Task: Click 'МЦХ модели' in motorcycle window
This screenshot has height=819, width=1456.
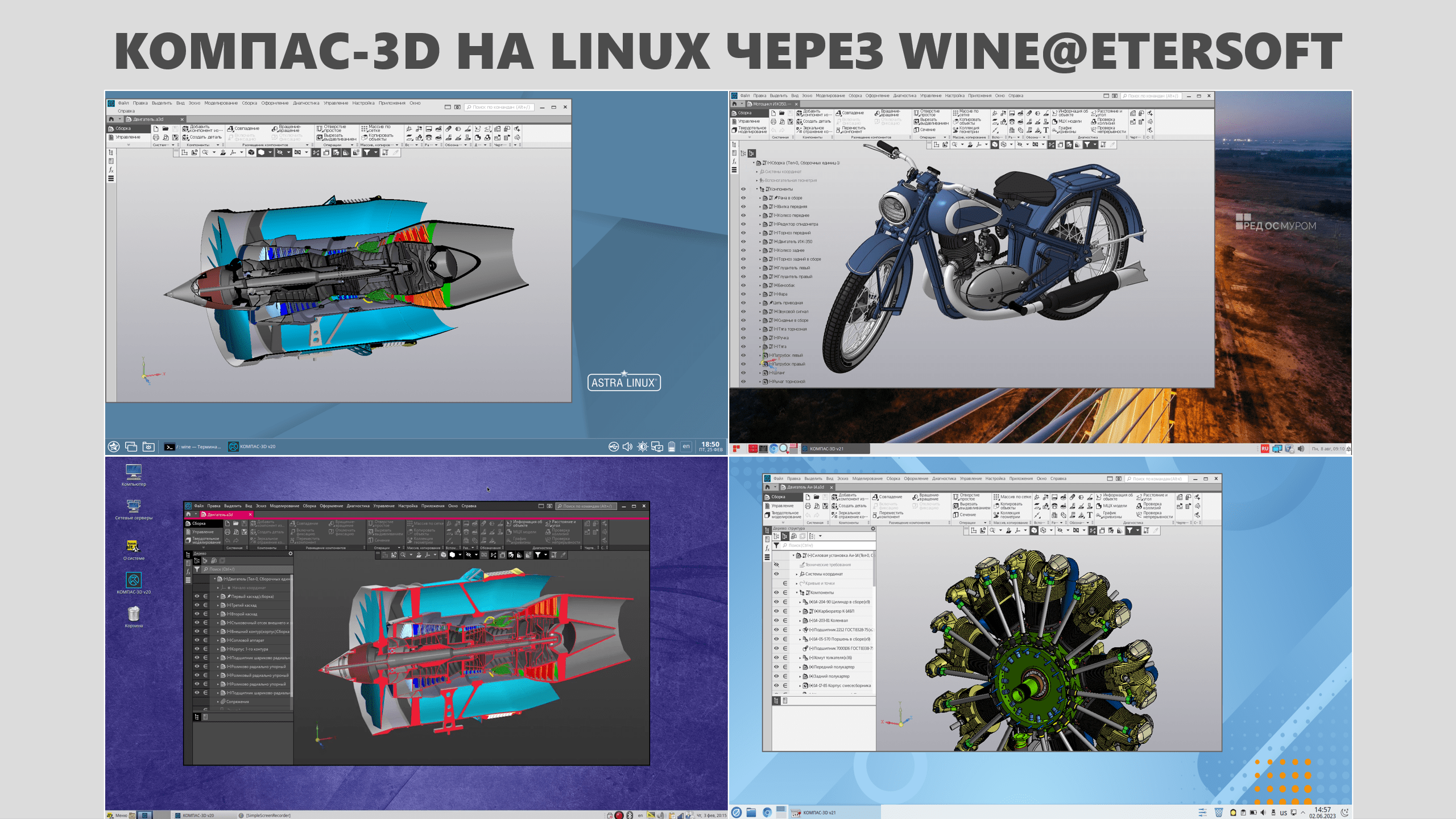Action: [1067, 121]
